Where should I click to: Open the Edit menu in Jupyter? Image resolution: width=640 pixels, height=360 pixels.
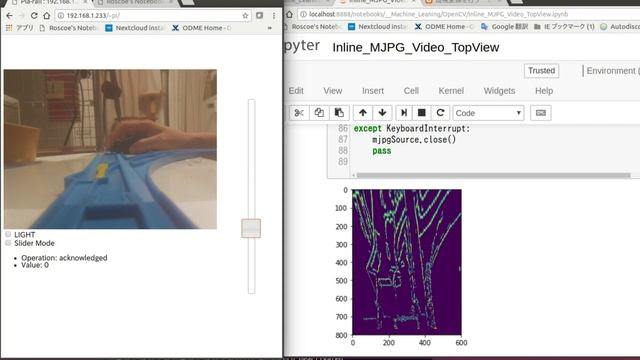coord(296,91)
